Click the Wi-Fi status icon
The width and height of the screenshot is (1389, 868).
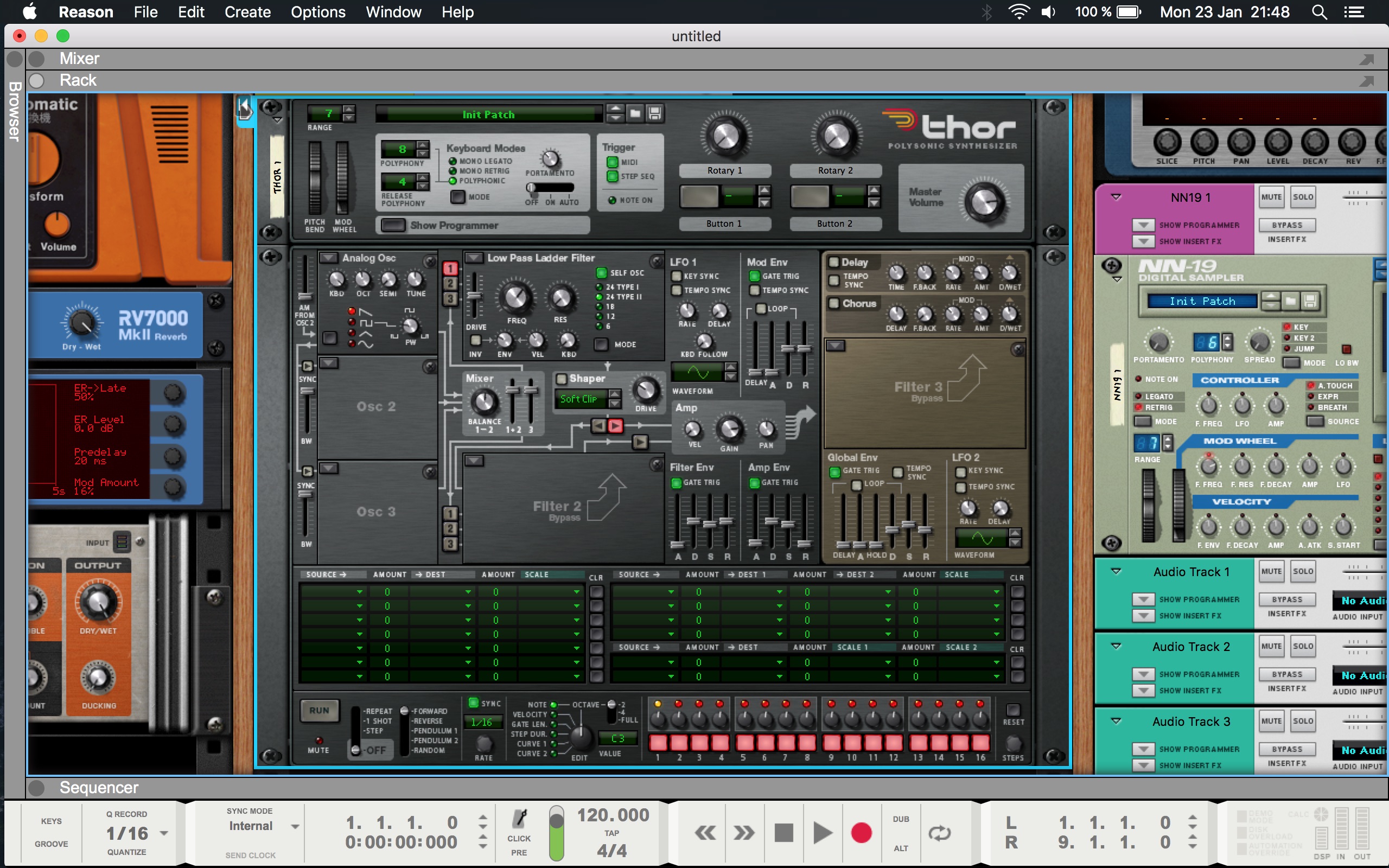pyautogui.click(x=1019, y=12)
